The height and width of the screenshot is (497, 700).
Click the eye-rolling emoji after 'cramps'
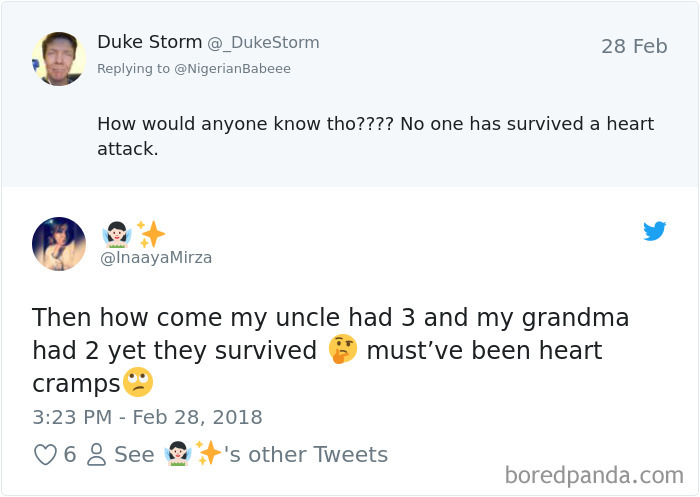point(137,383)
